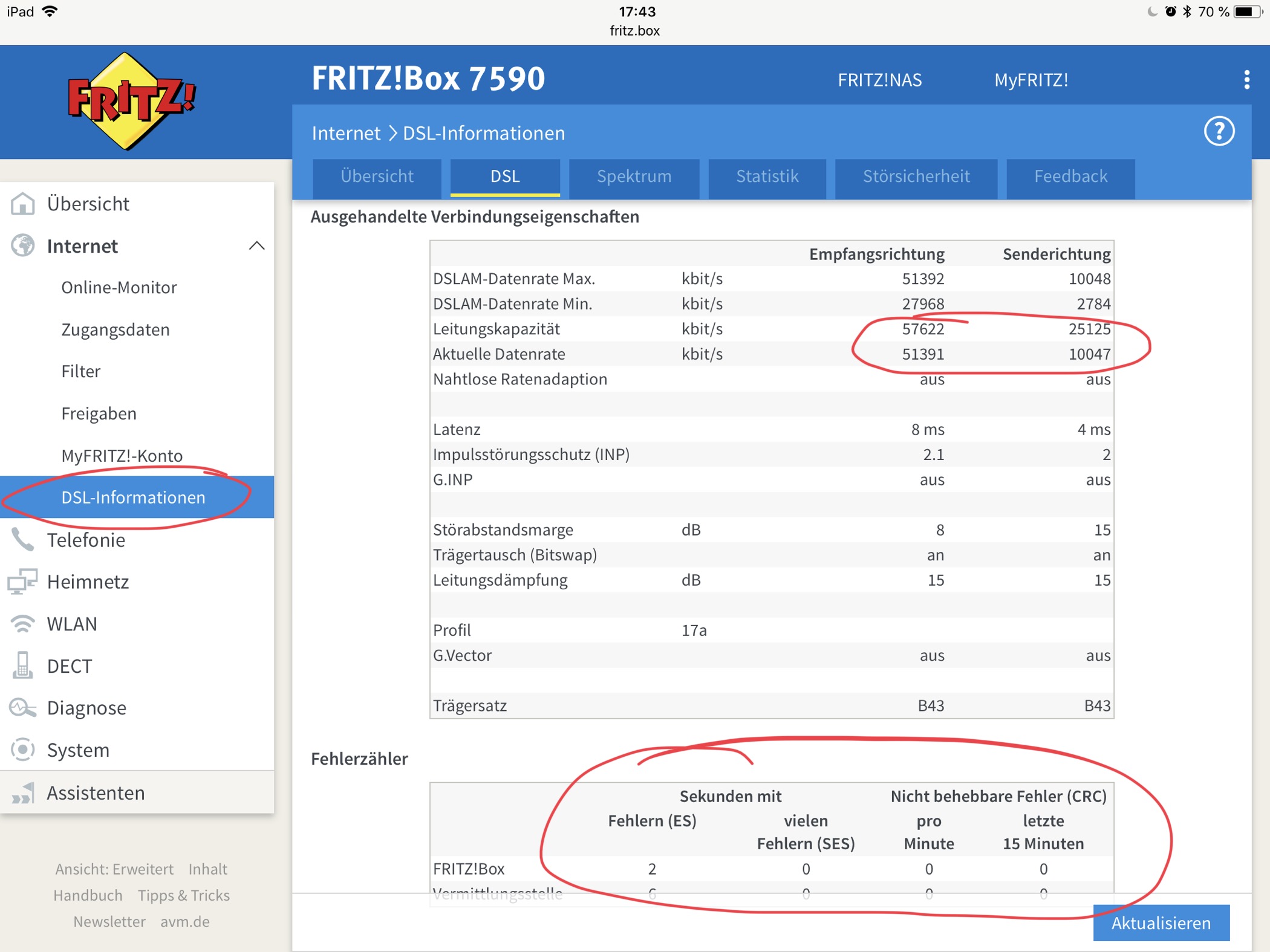The image size is (1270, 952).
Task: Switch to the Spektrum tab
Action: 633,176
